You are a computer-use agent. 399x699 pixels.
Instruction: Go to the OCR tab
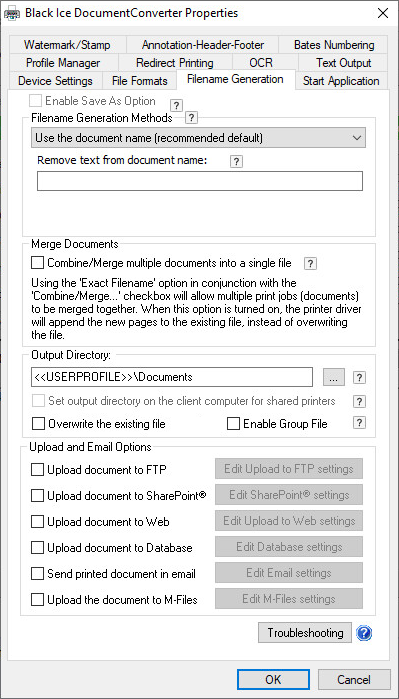point(261,63)
